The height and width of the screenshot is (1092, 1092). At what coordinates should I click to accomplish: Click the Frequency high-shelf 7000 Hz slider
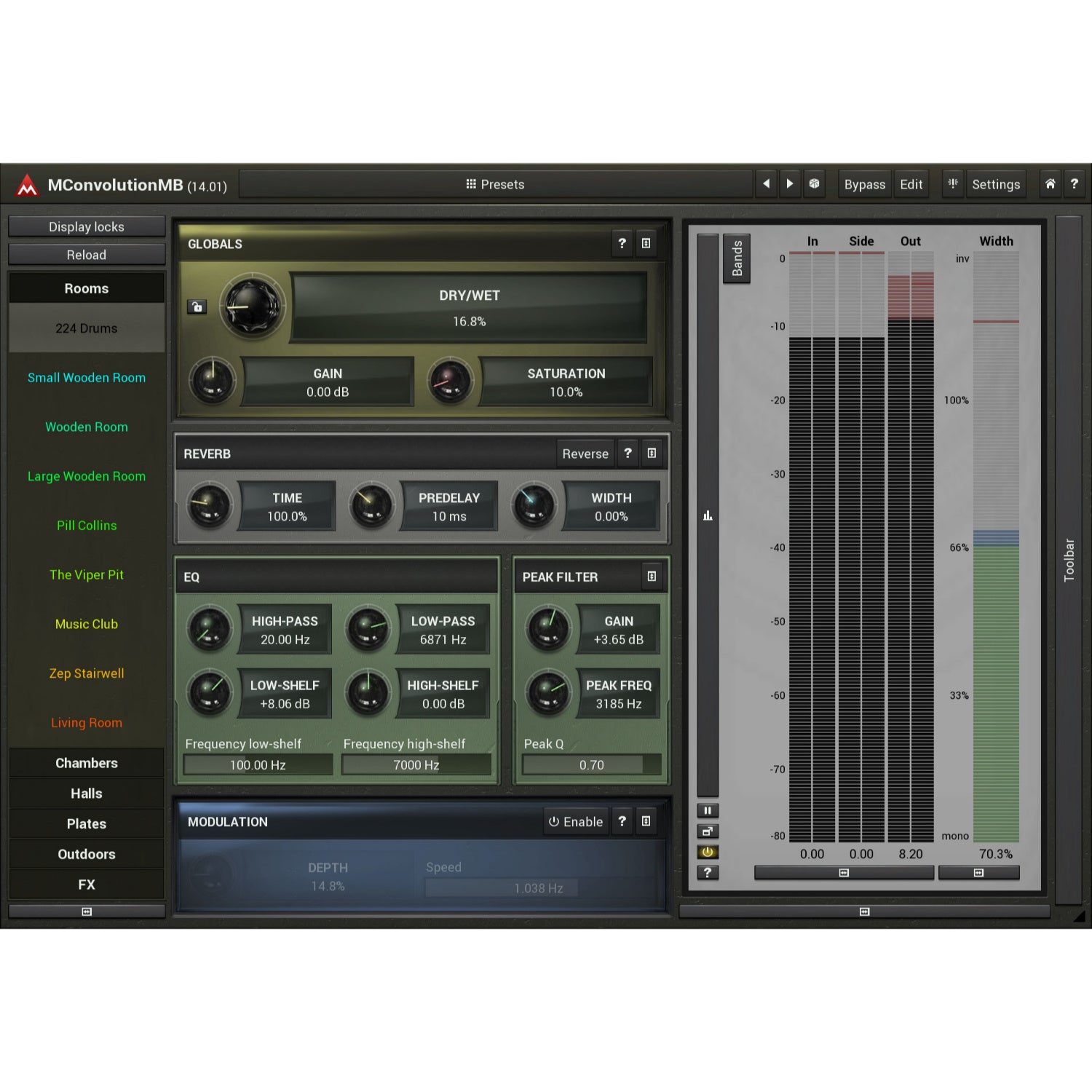pyautogui.click(x=416, y=765)
